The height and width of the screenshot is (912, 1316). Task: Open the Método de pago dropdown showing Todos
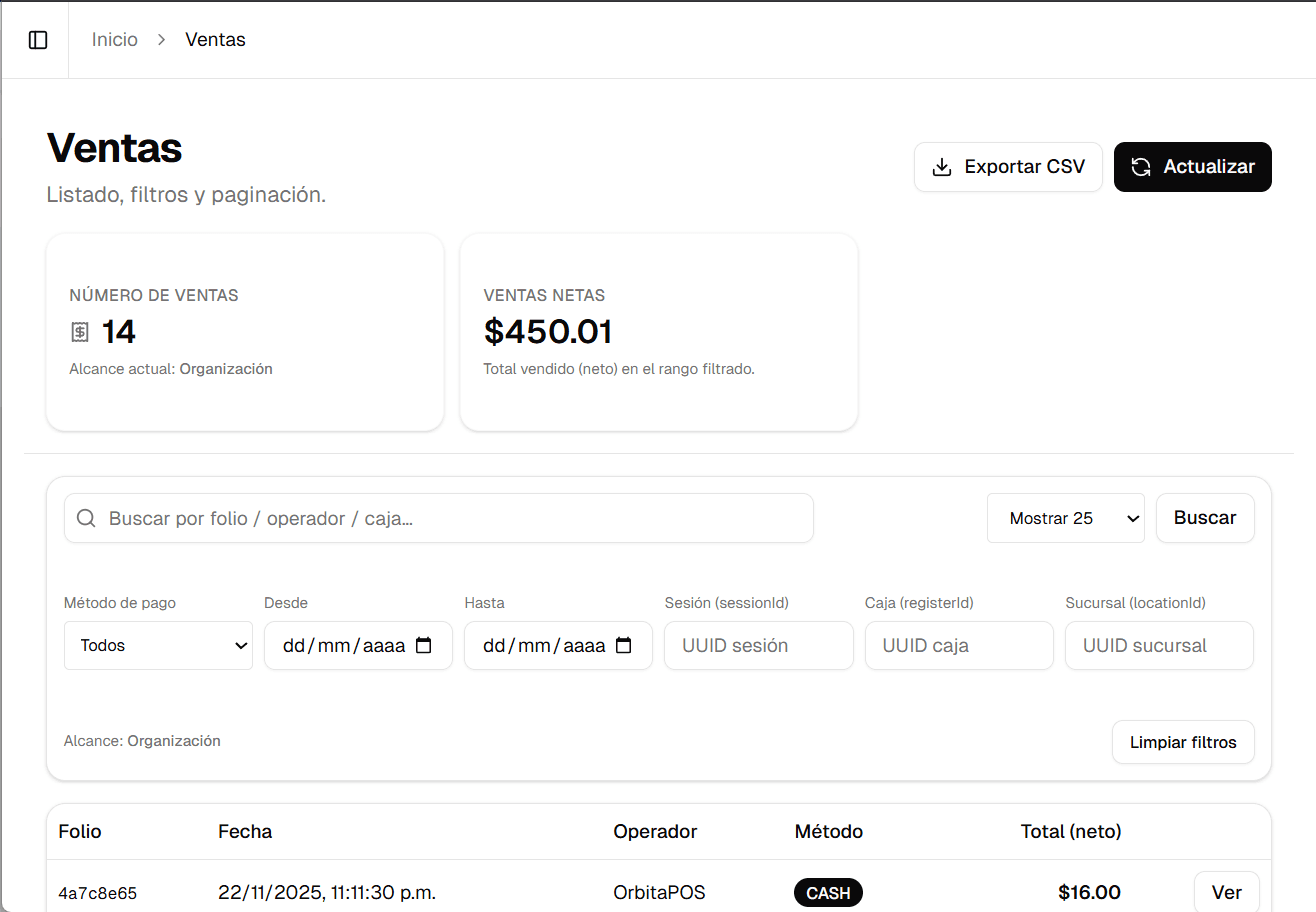coord(158,645)
